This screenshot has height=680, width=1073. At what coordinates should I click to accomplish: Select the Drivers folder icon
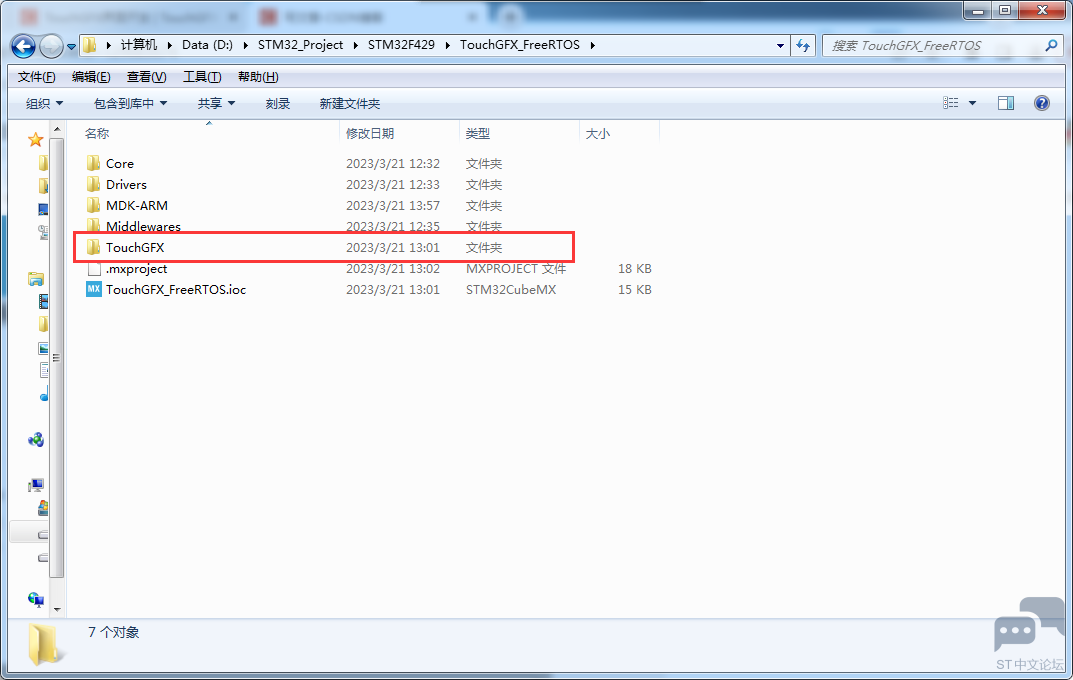pyautogui.click(x=94, y=184)
